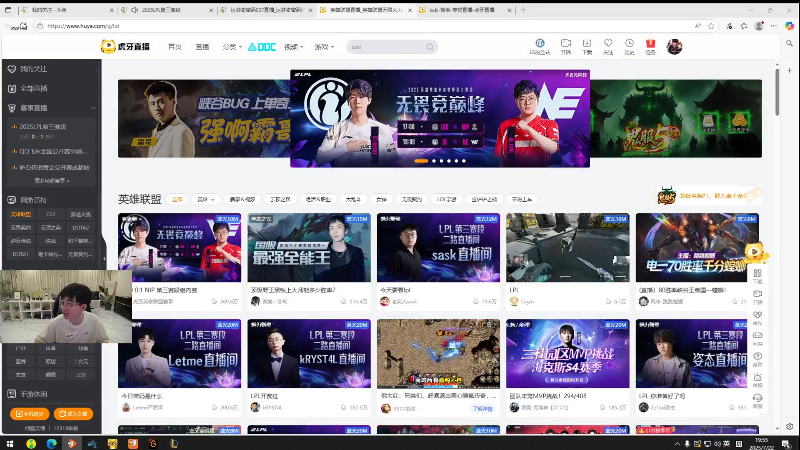The height and width of the screenshot is (450, 800).
Task: Go to first banner slide indicator
Action: tap(421, 161)
